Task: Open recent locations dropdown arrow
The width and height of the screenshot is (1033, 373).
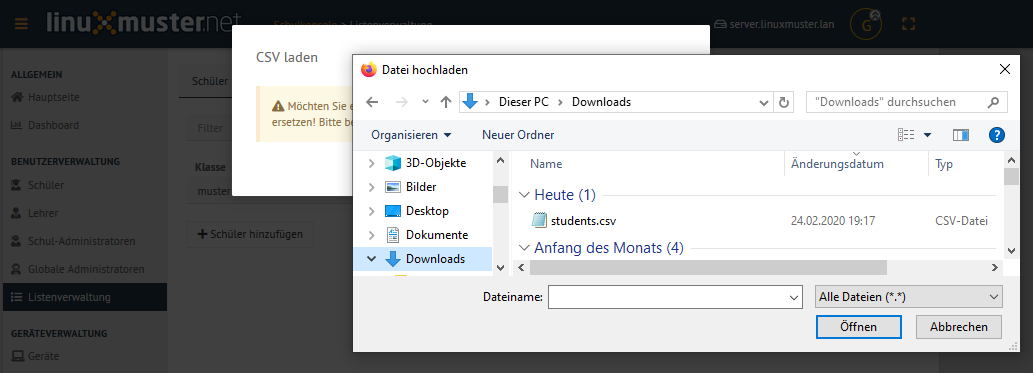Action: 425,102
